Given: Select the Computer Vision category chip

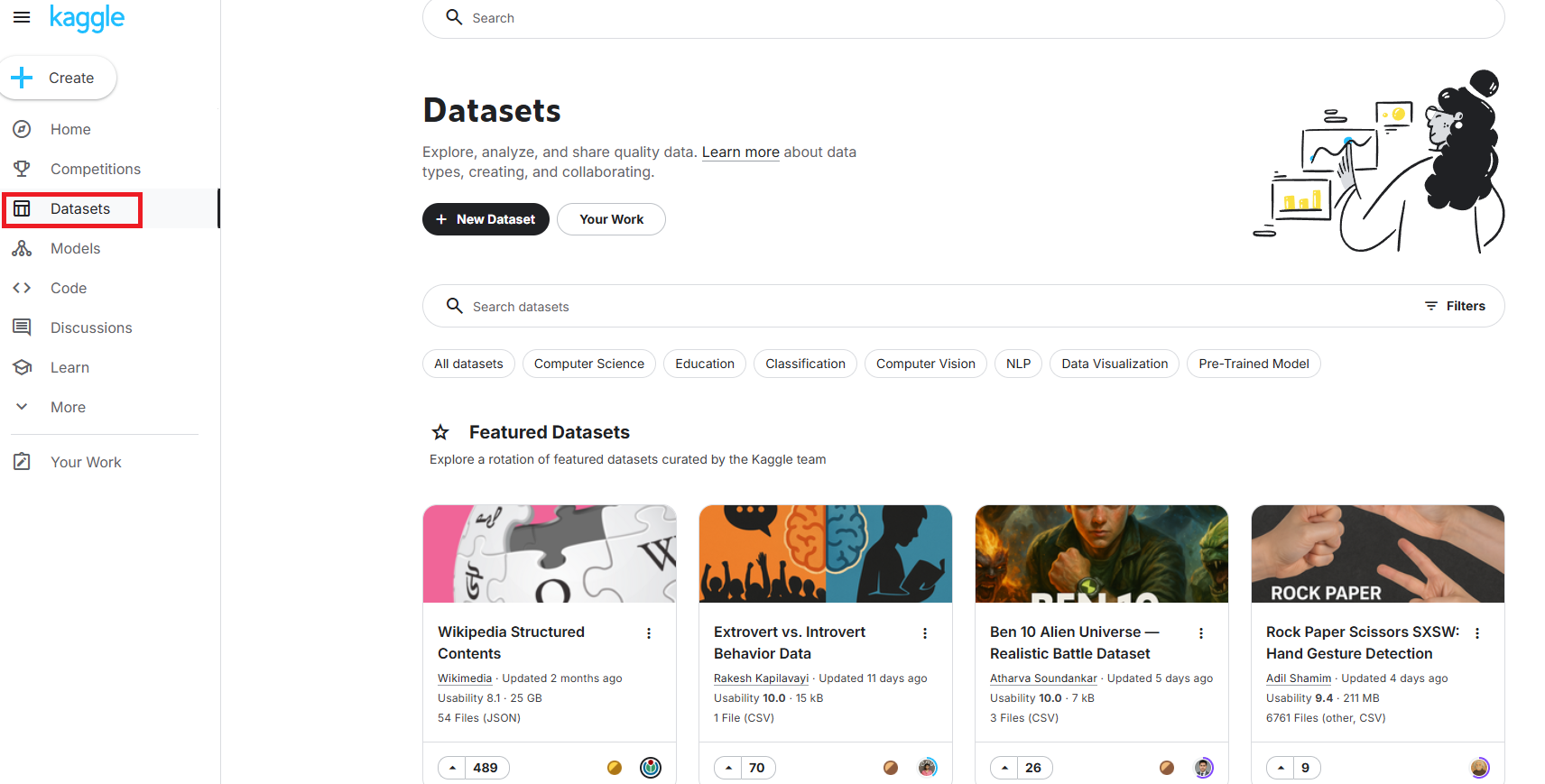Looking at the screenshot, I should [926, 364].
